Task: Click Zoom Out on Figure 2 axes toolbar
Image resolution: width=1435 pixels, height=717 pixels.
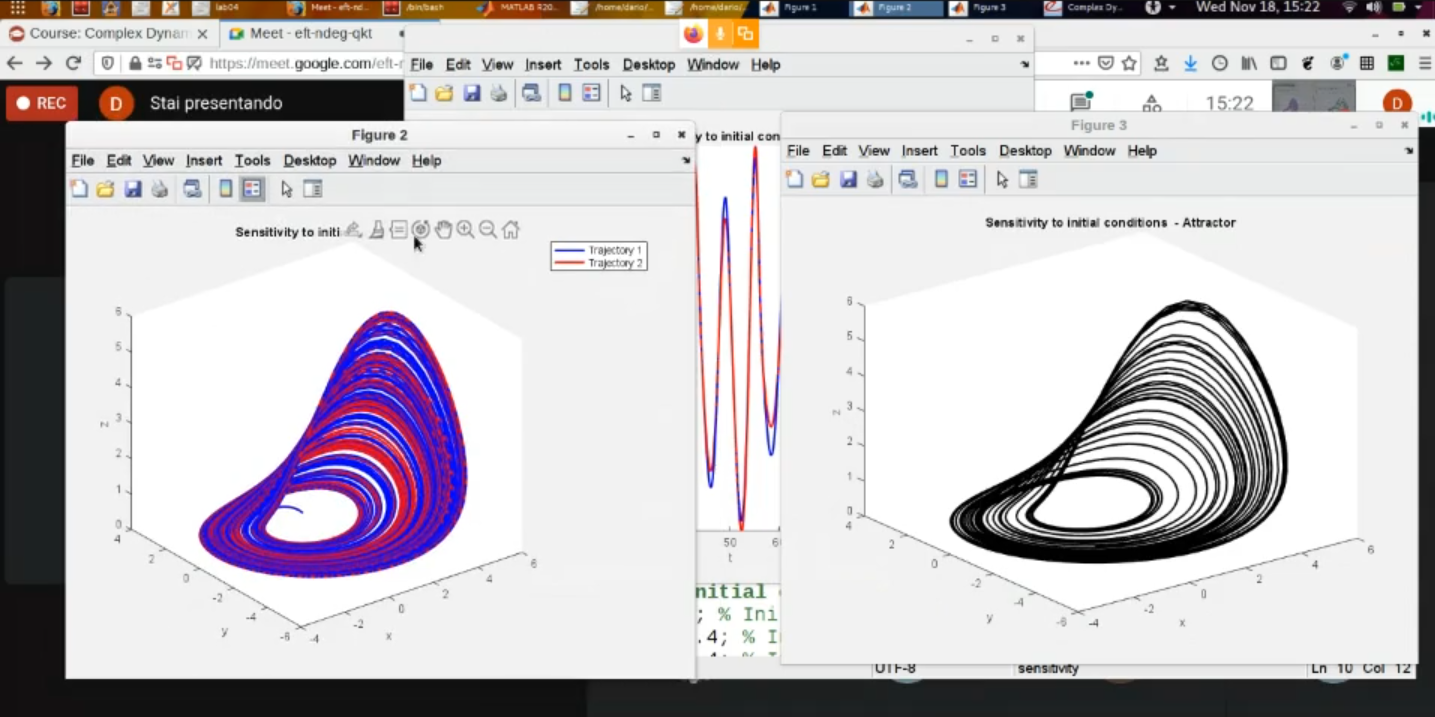Action: 488,230
